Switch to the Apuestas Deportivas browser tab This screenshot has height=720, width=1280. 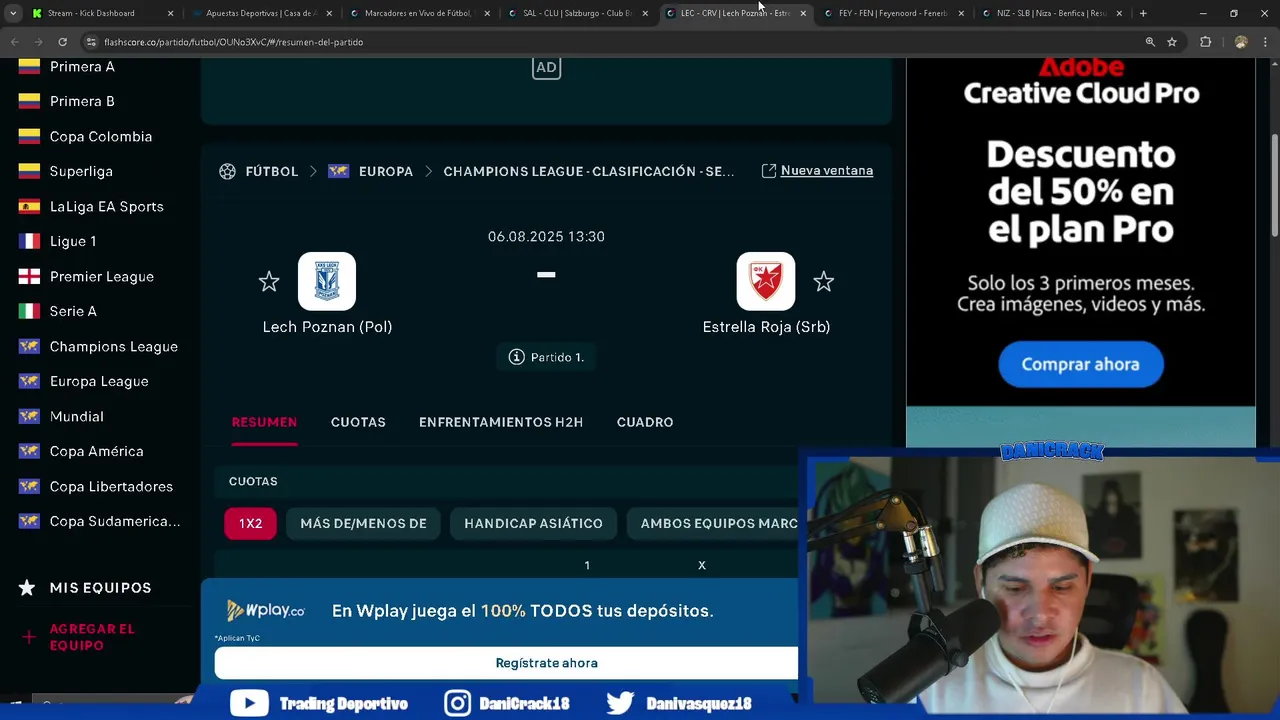point(261,13)
